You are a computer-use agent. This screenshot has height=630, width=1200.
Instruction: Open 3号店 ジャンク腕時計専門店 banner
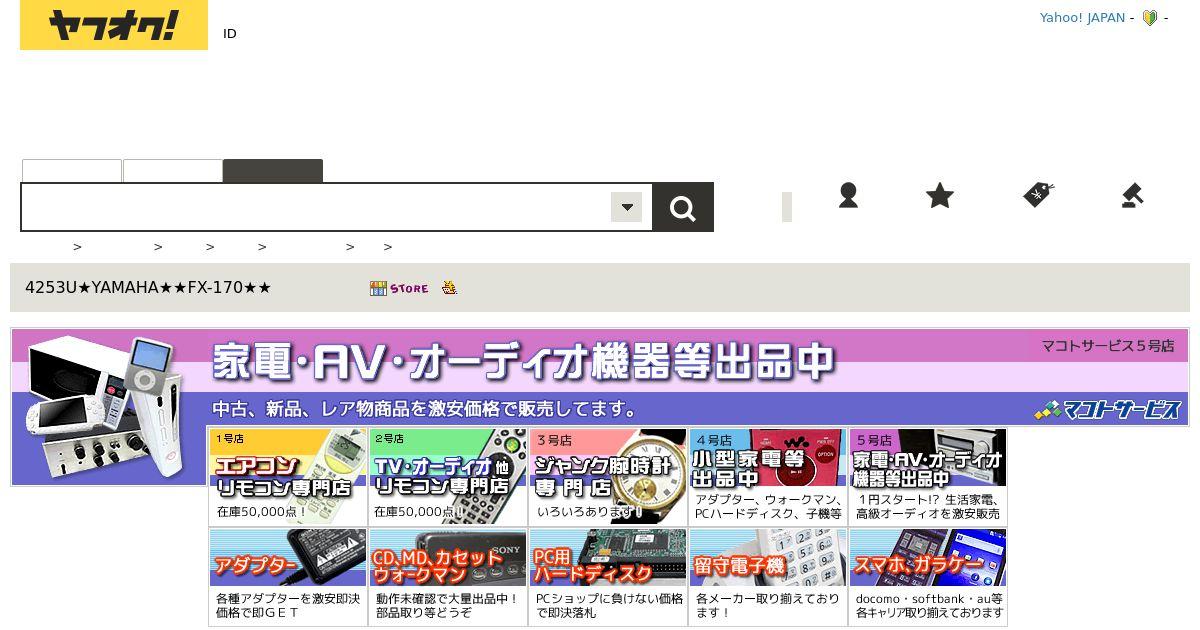click(x=608, y=477)
